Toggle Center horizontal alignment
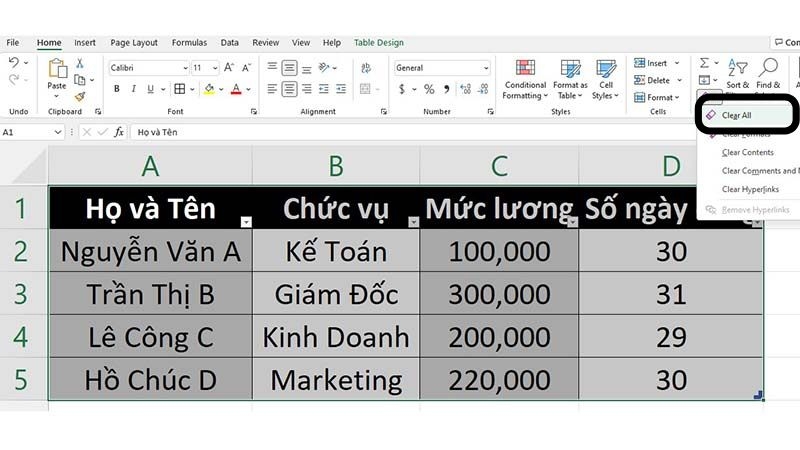This screenshot has height=450, width=800. pyautogui.click(x=289, y=89)
